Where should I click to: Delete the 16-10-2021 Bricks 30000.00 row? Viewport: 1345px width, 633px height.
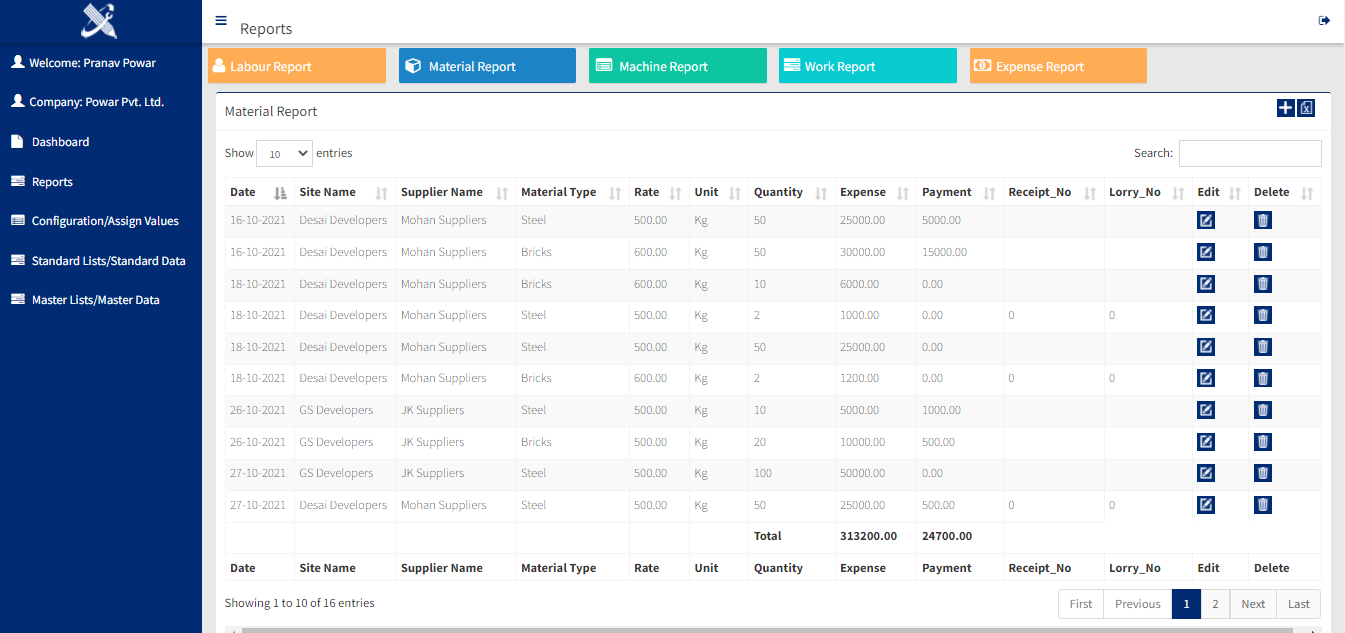pos(1263,252)
